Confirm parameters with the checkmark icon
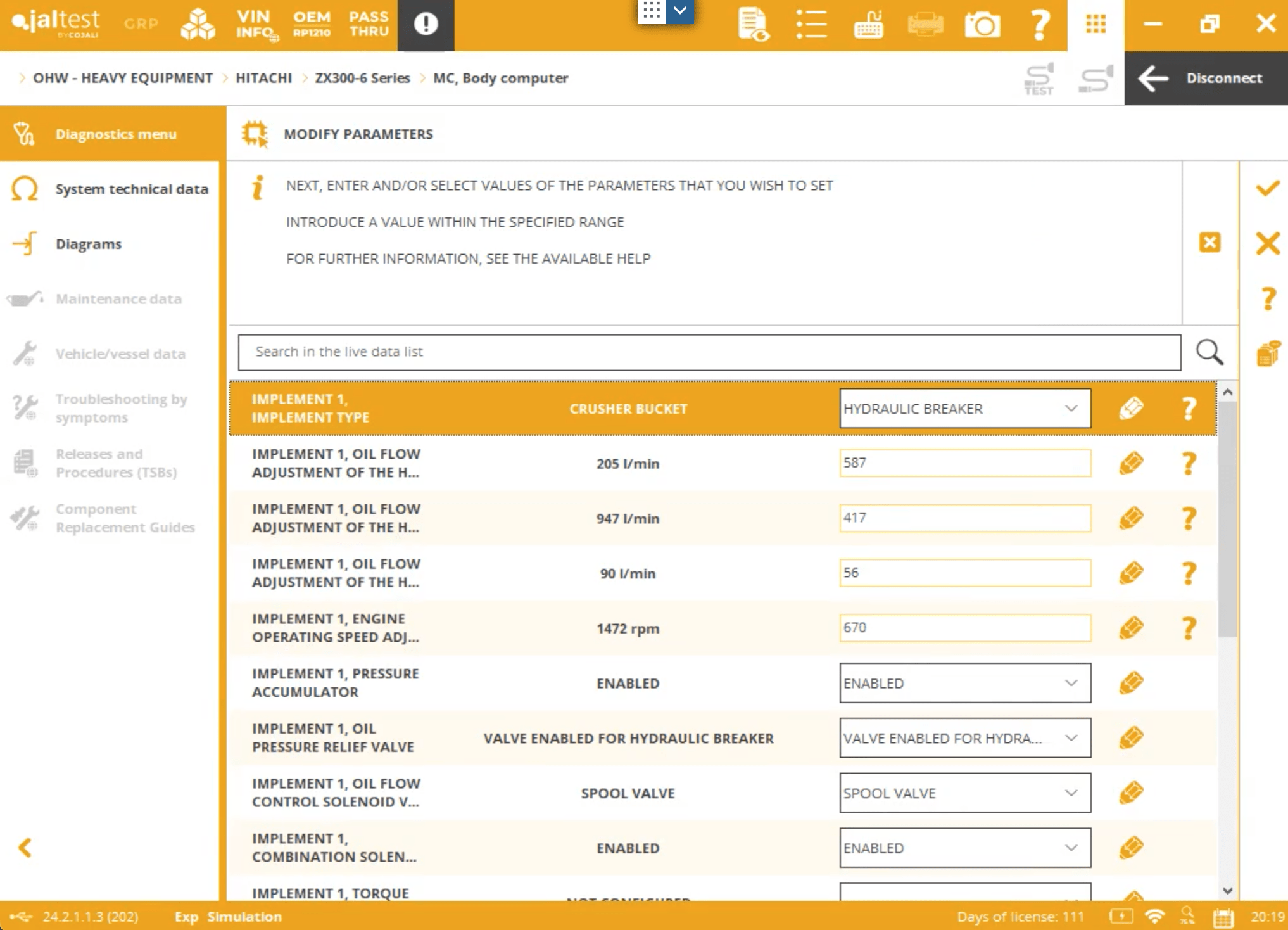The width and height of the screenshot is (1288, 930). 1267,189
